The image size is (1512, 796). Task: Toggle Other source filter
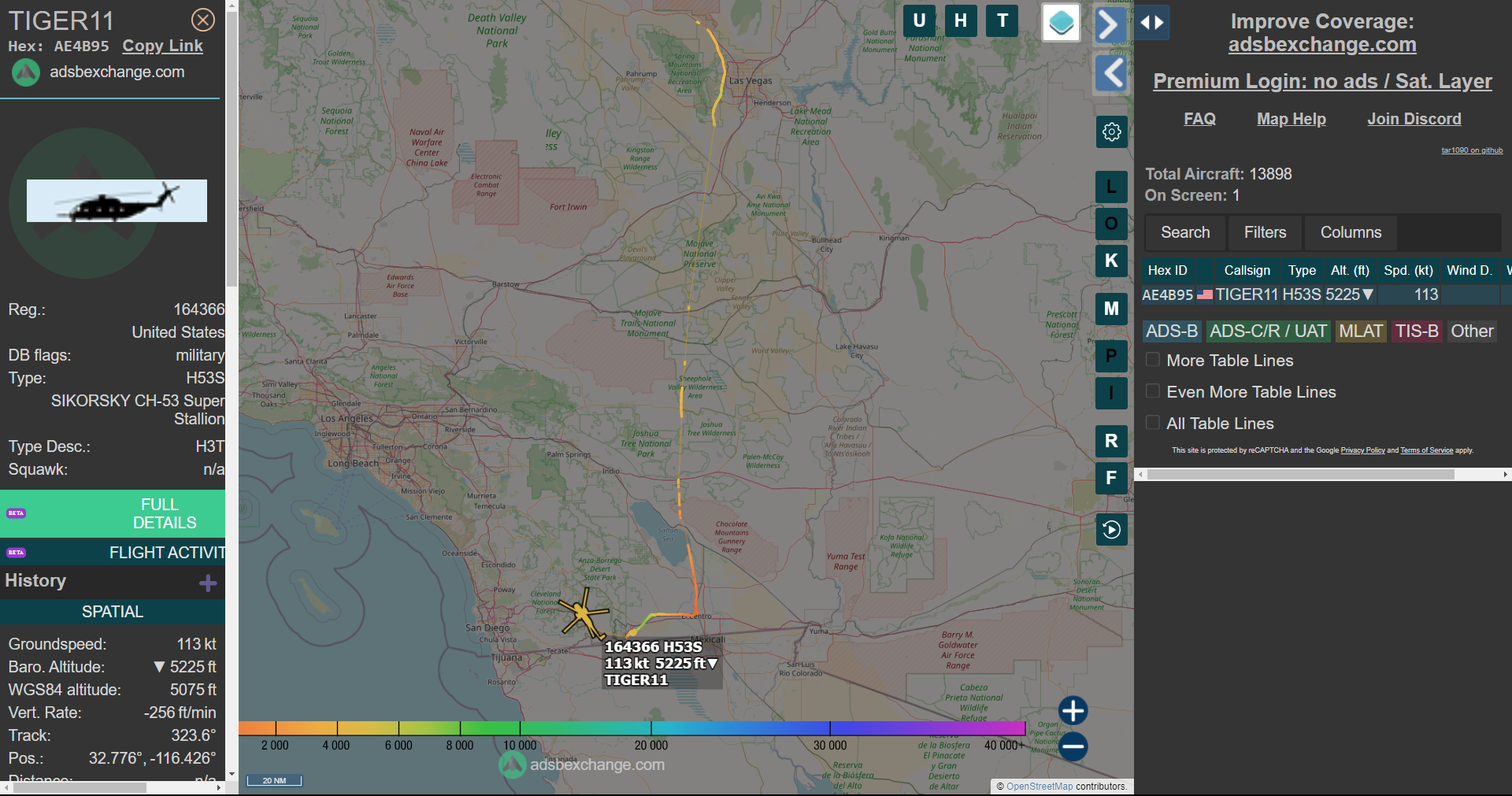coord(1472,331)
